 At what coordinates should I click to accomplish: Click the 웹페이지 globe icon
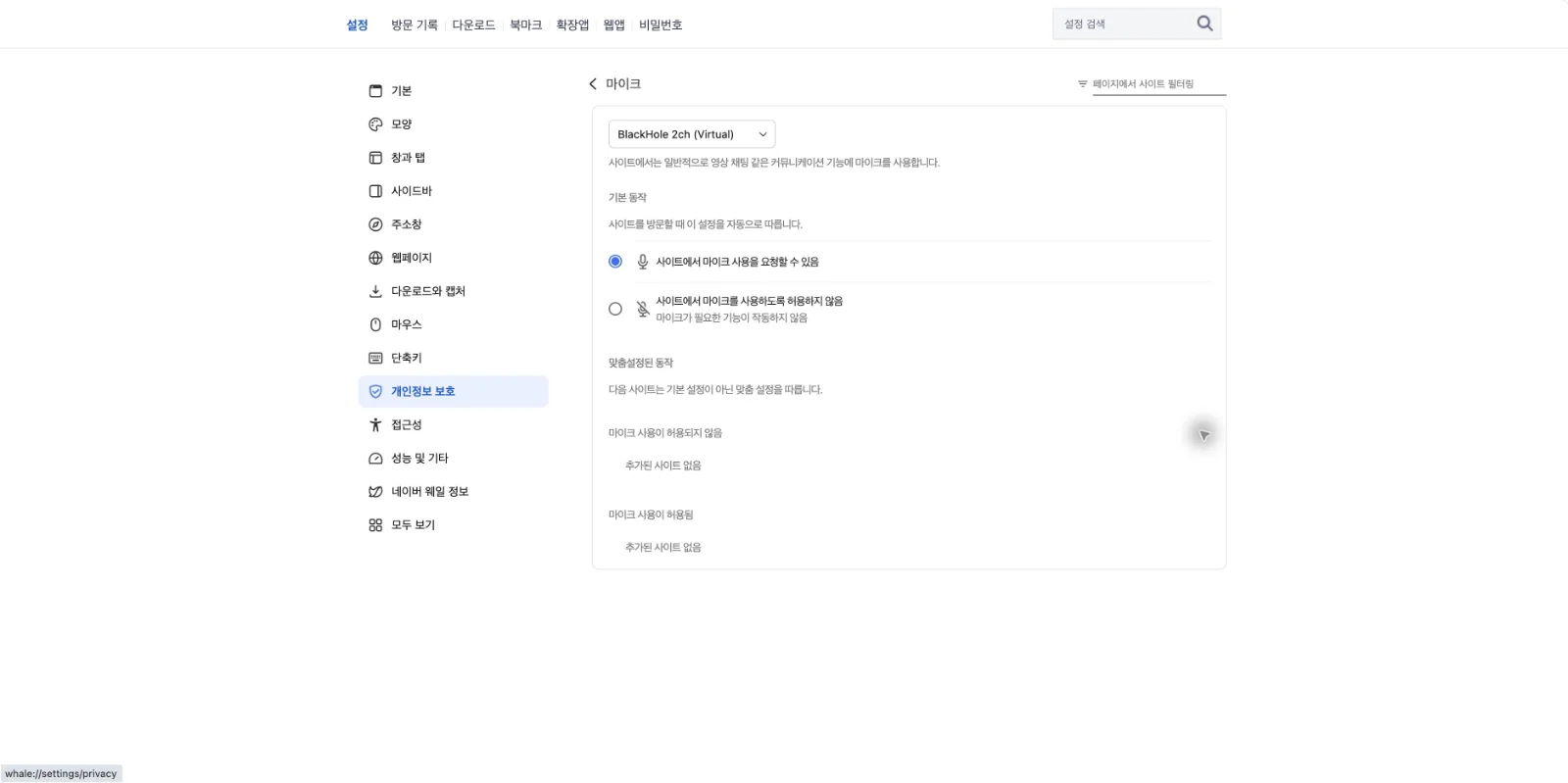tap(375, 258)
